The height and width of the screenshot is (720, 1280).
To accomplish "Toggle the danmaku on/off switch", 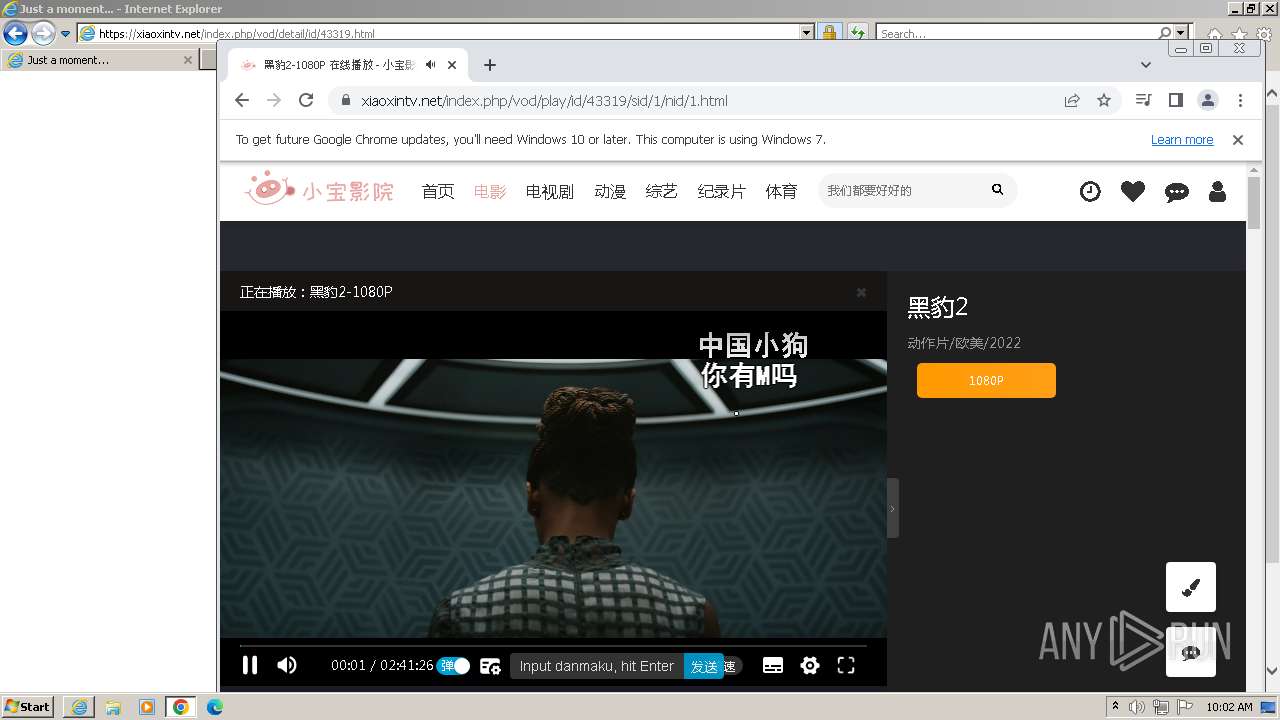I will pos(453,666).
